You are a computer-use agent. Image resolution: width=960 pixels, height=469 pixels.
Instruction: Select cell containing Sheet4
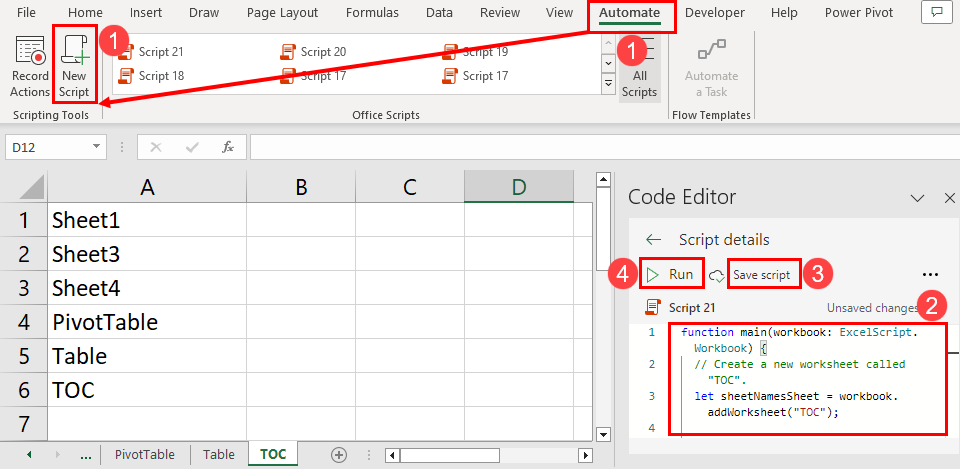coord(147,288)
